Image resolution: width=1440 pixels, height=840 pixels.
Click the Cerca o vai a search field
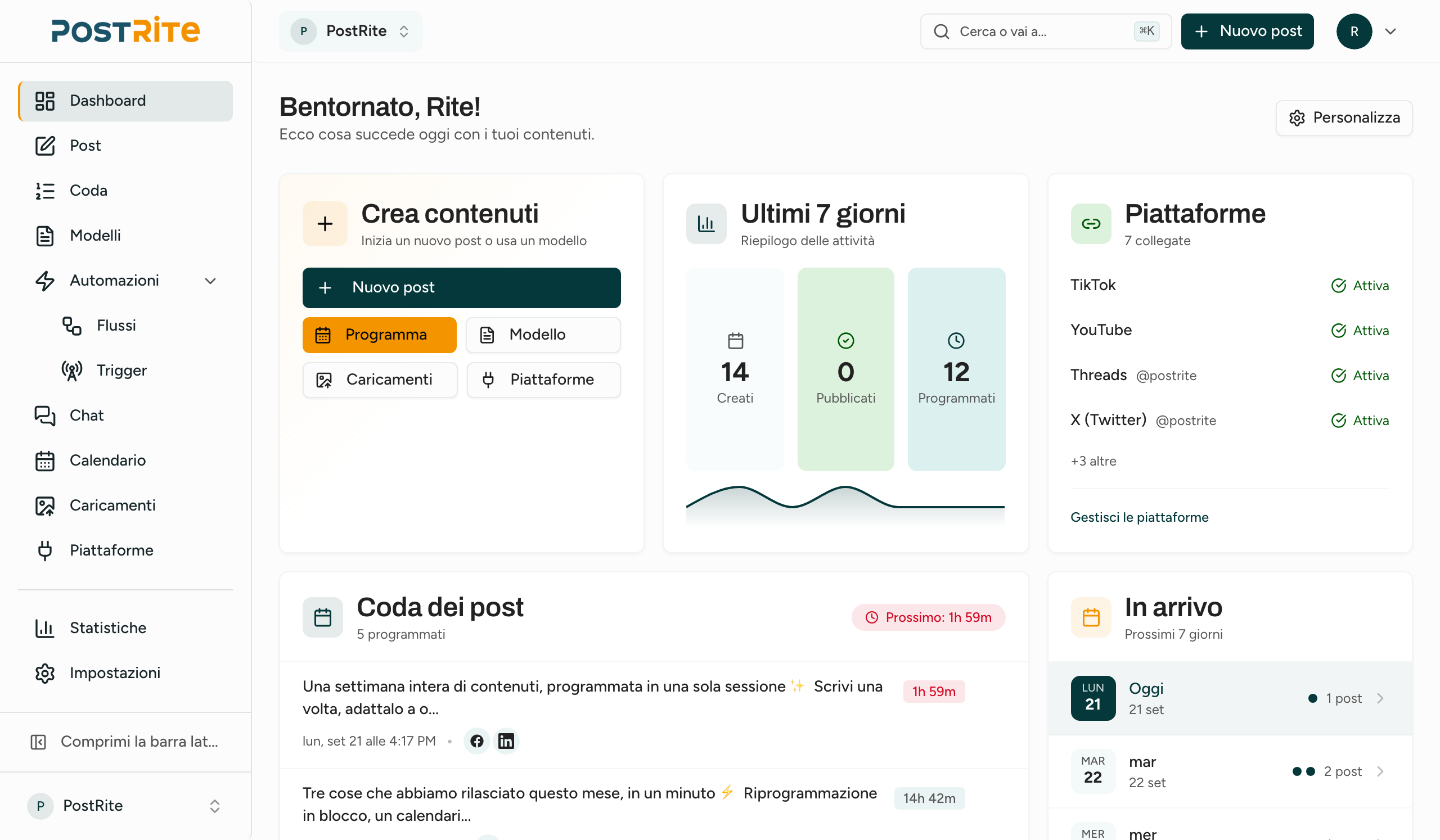point(1046,31)
